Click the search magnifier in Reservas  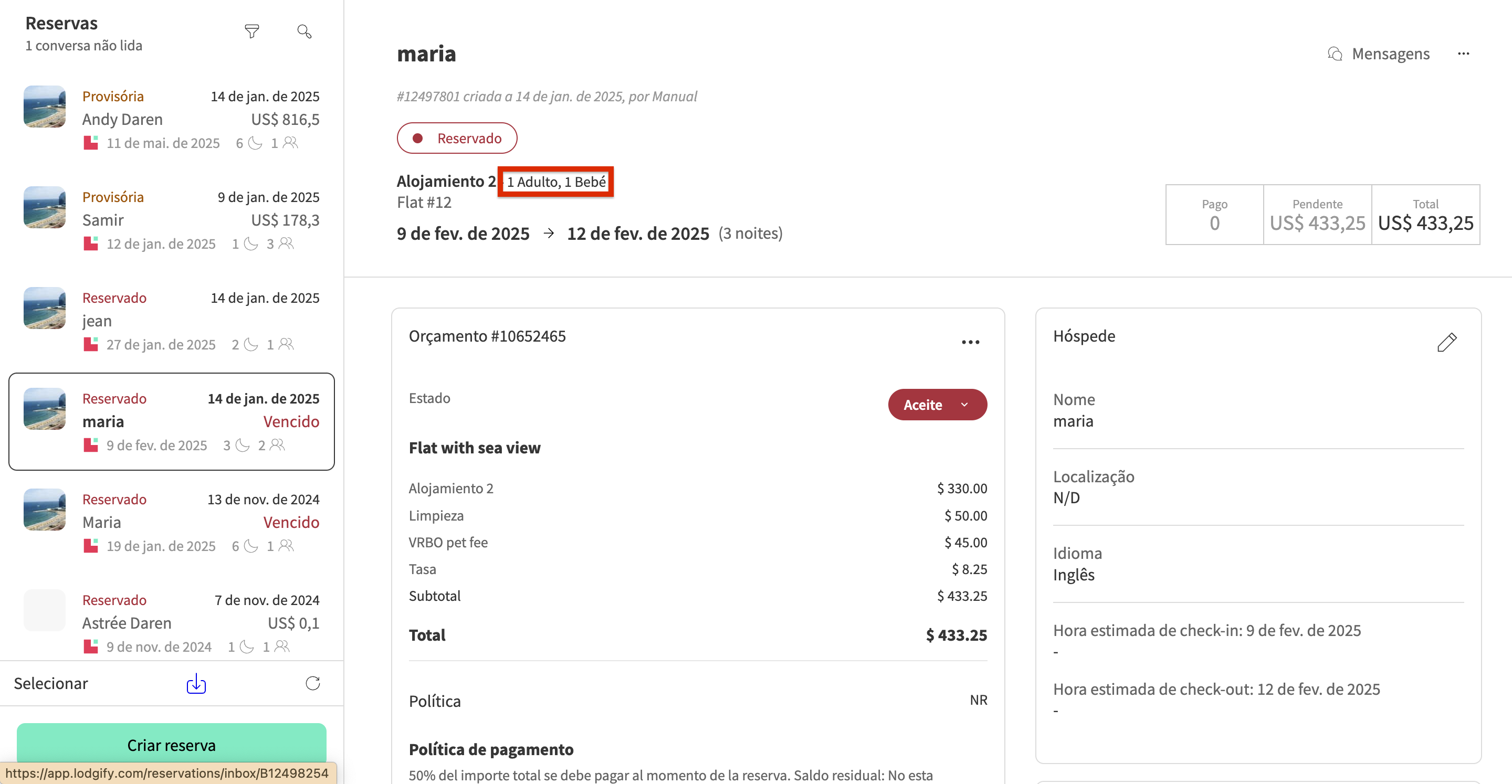click(304, 31)
